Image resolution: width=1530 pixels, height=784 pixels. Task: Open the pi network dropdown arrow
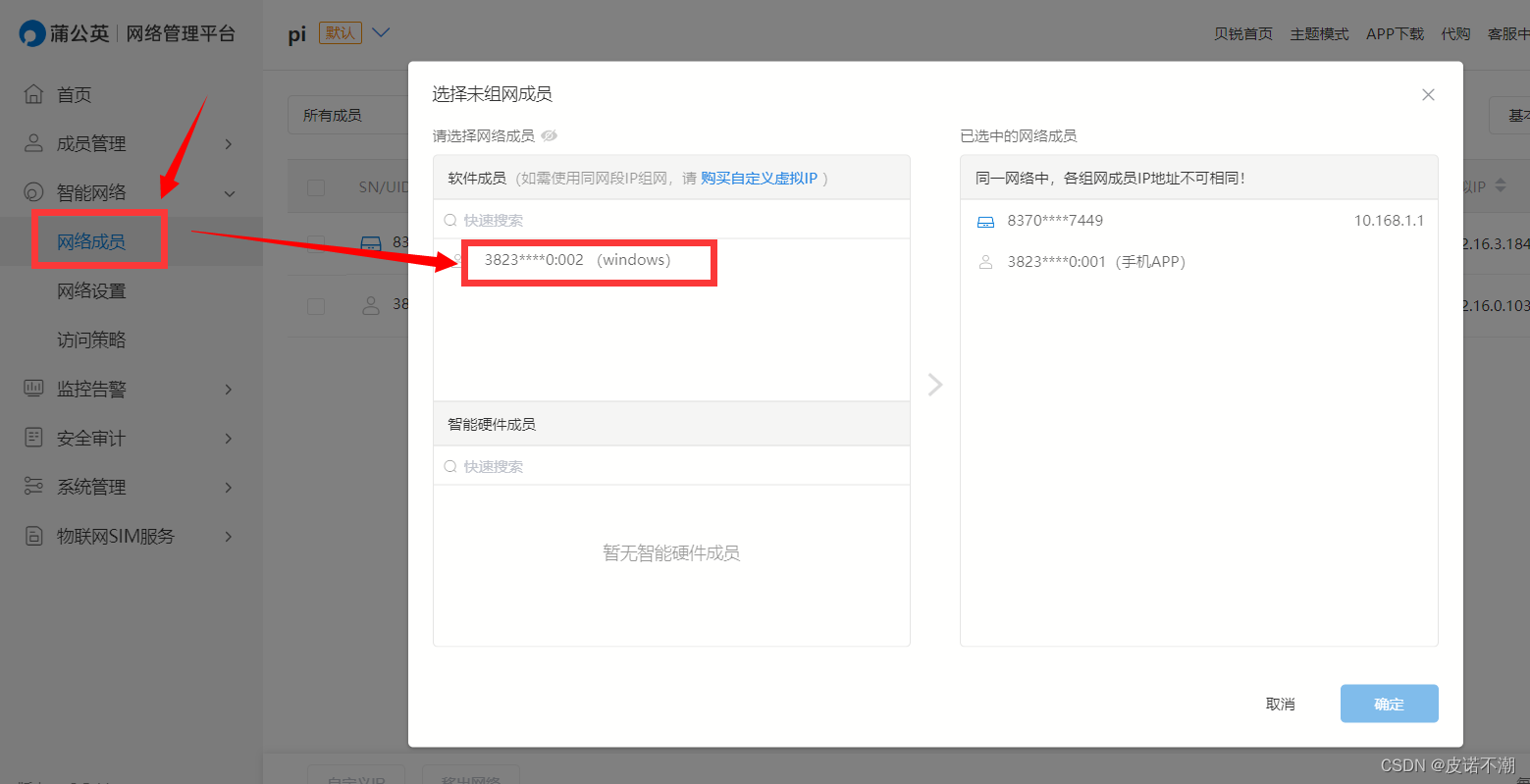pos(381,32)
